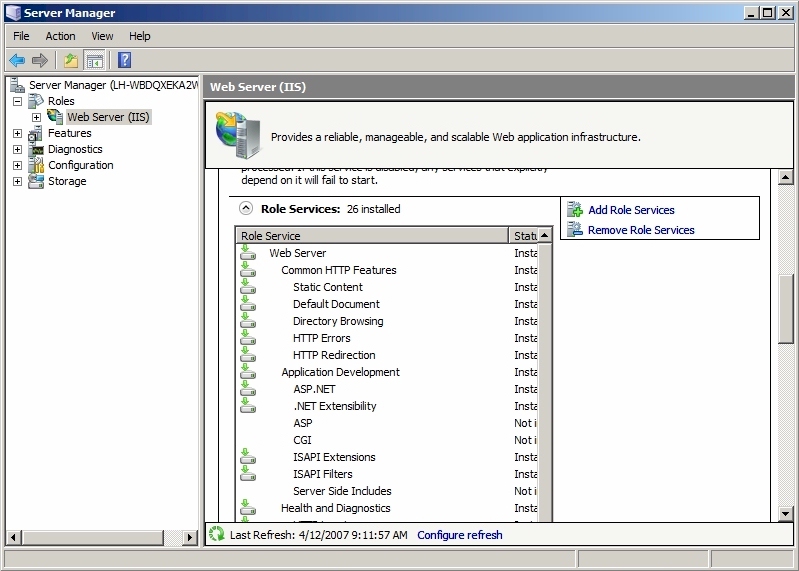Open the View menu
The height and width of the screenshot is (571, 799).
pyautogui.click(x=102, y=36)
